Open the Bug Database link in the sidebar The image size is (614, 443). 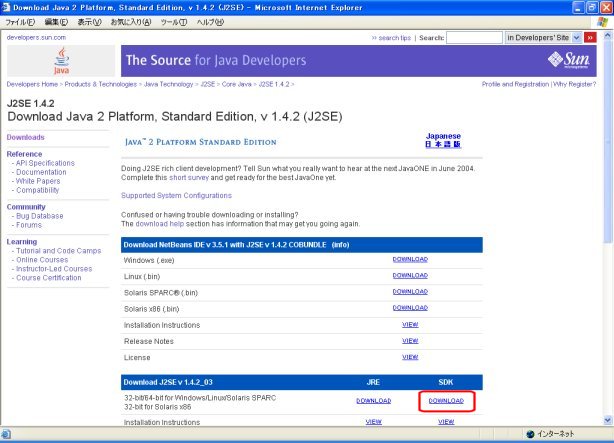[x=39, y=216]
